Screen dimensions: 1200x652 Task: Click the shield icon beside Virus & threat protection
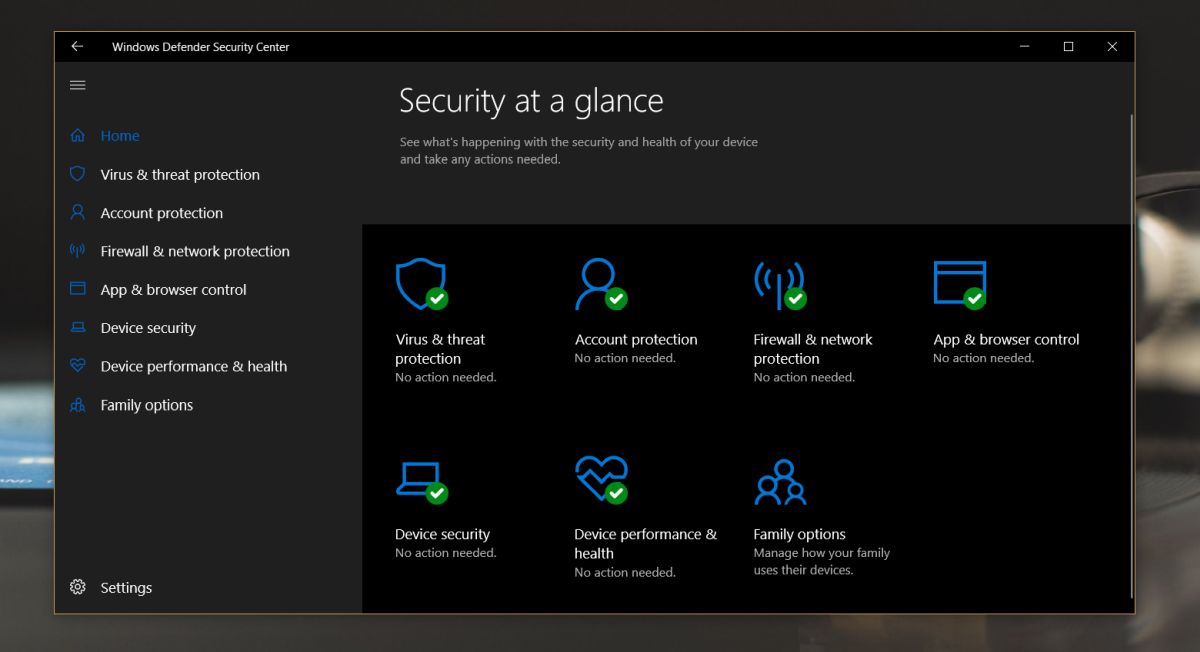tap(77, 174)
